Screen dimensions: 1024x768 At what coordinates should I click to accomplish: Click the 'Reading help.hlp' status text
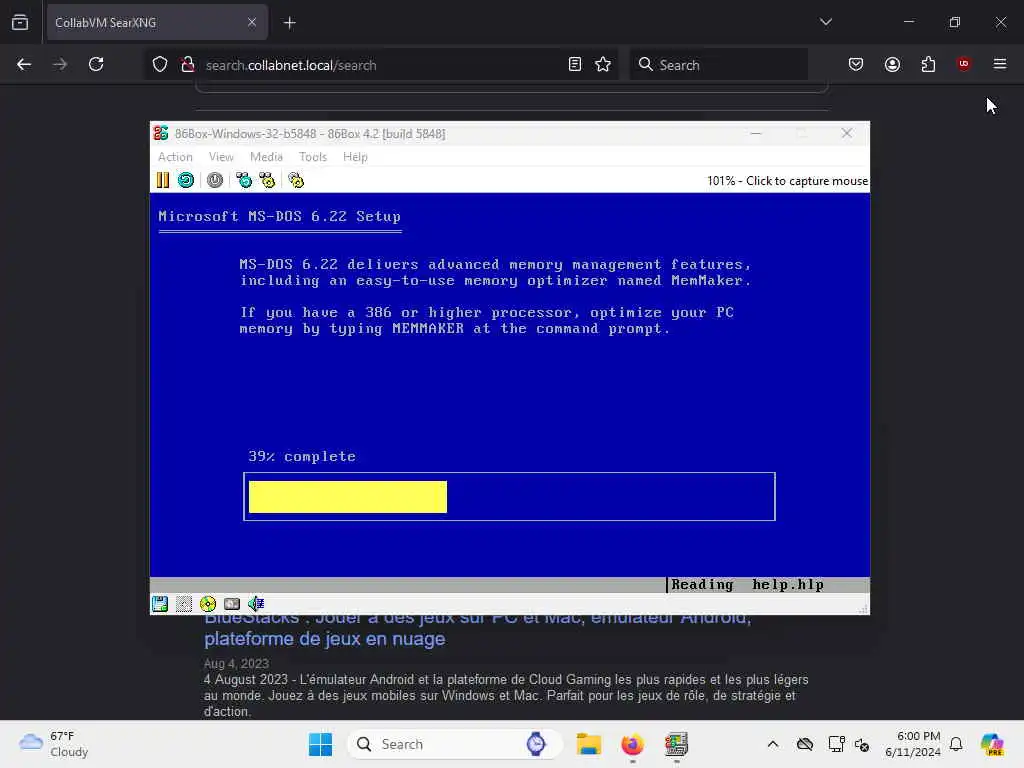point(747,584)
